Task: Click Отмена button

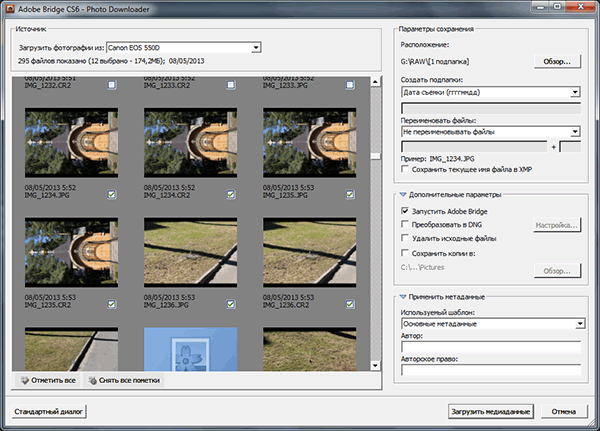Action: click(564, 411)
